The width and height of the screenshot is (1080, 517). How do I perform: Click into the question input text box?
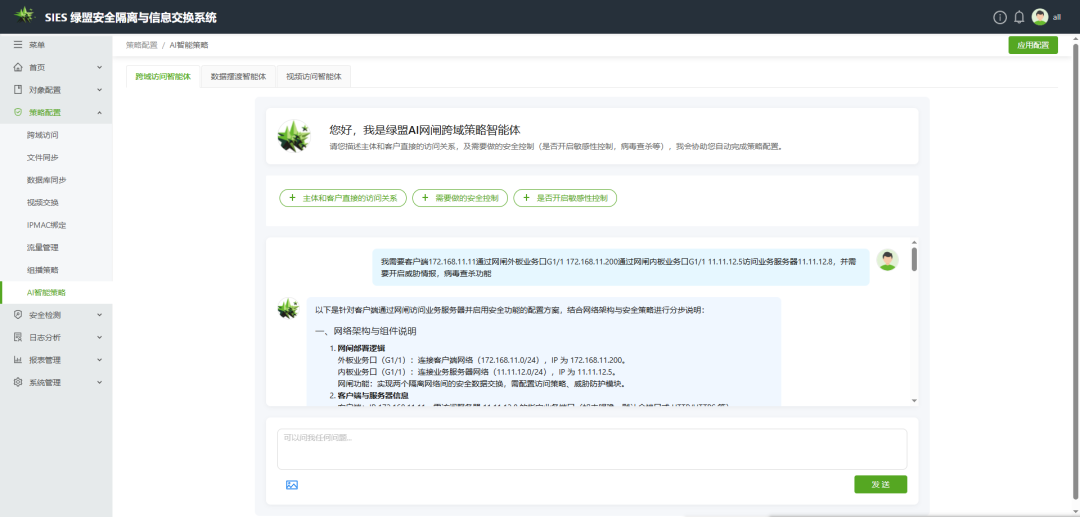592,448
